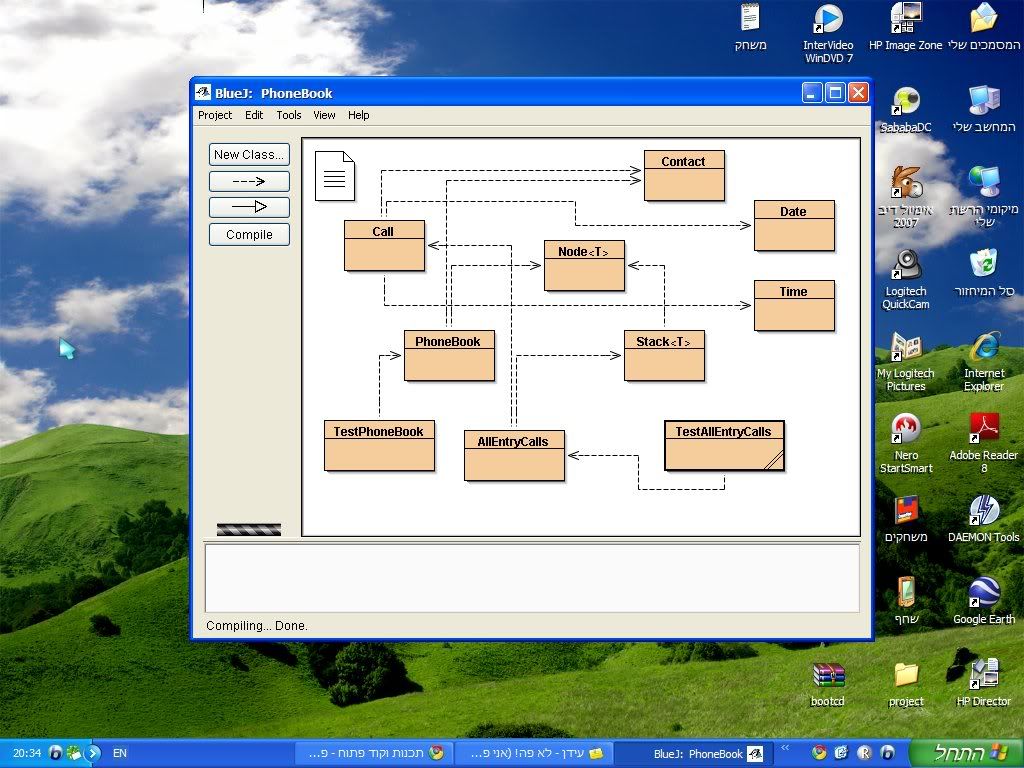Open the Tools menu
Viewport: 1024px width, 768px height.
tap(289, 115)
